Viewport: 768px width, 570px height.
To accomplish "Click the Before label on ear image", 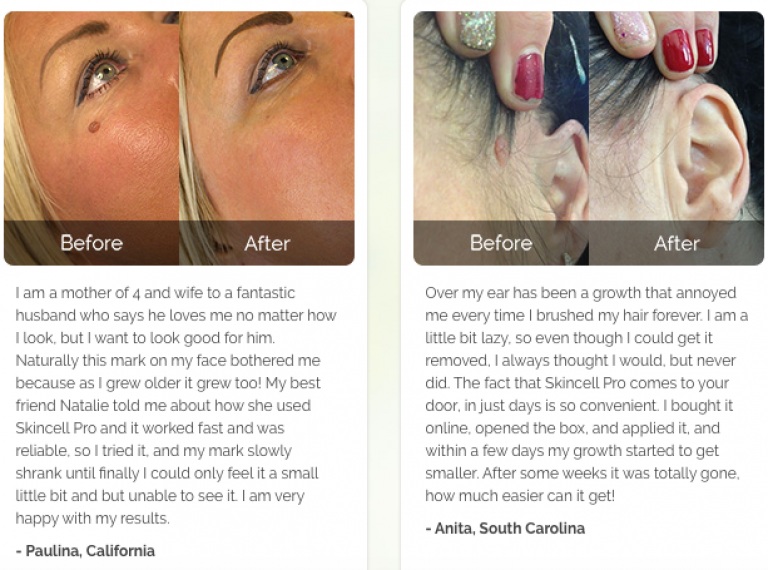I will 501,243.
